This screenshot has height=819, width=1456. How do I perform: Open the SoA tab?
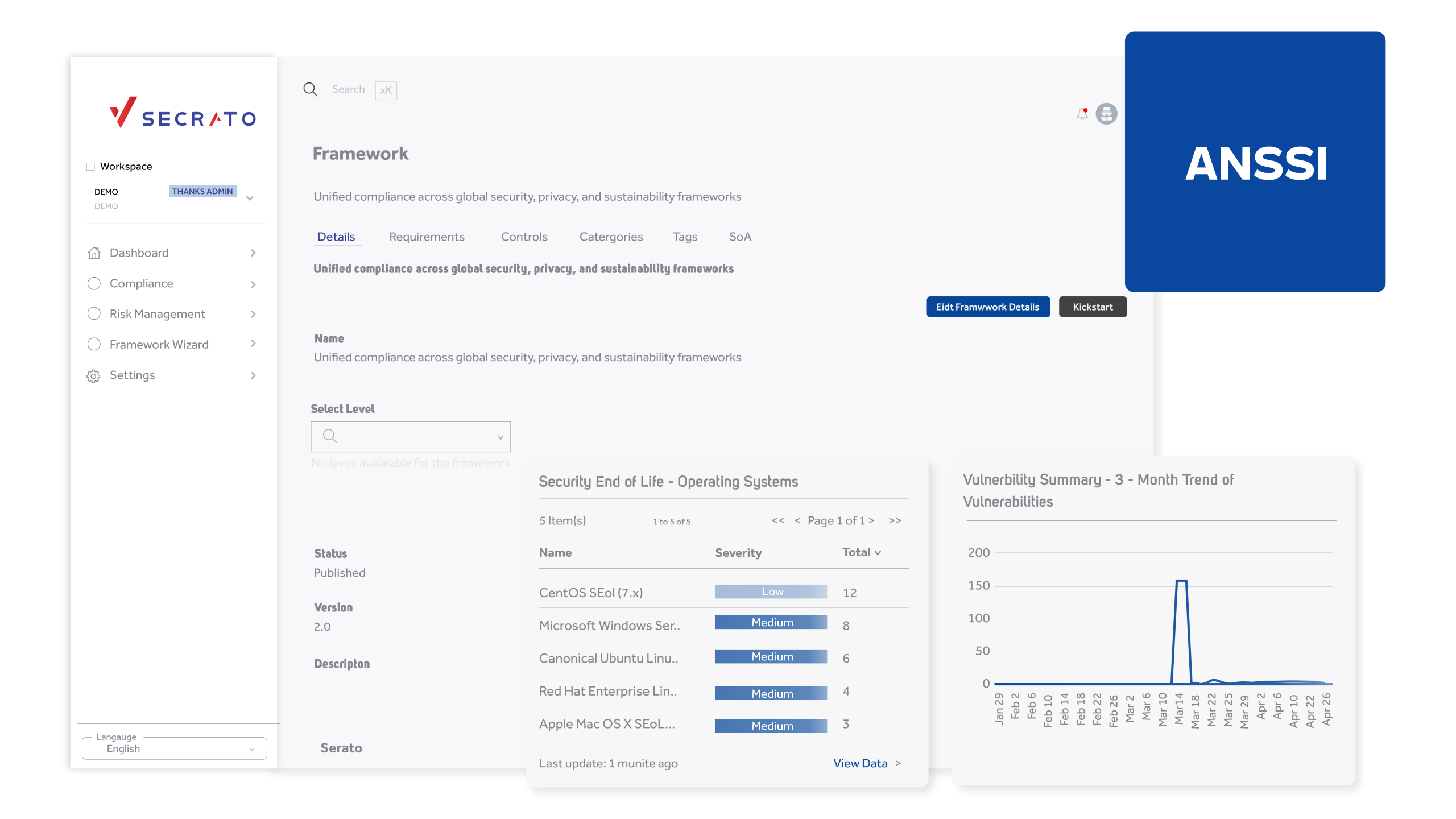tap(740, 237)
